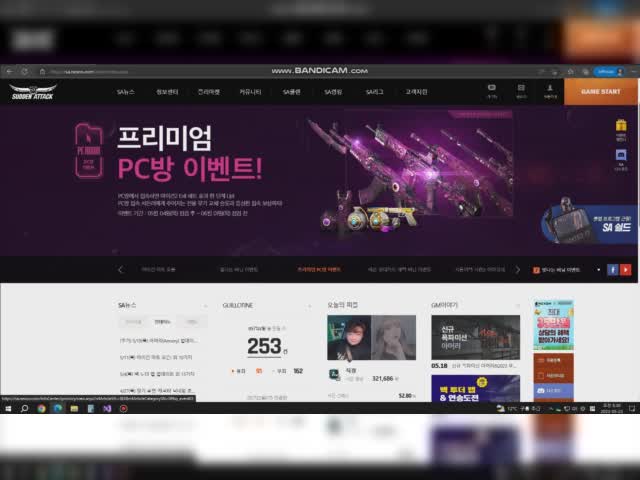Click the premium PC방 event banner
Screen dimensions: 640x480
pos(294,180)
